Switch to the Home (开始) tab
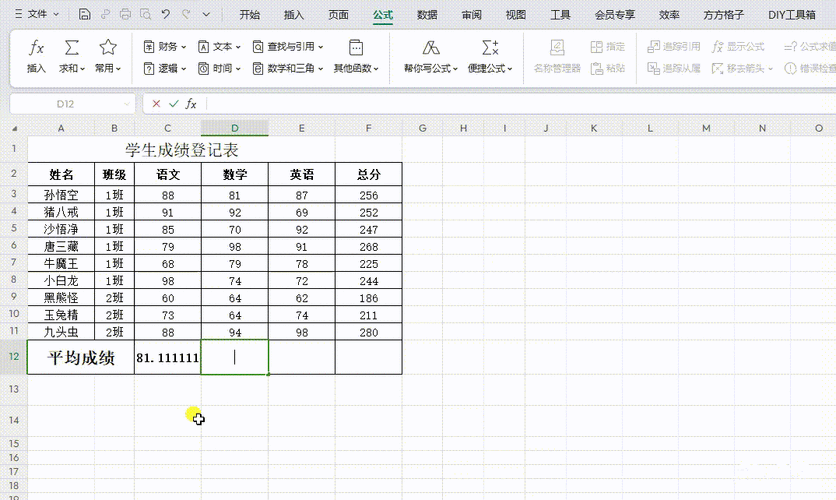The height and width of the screenshot is (500, 836). 250,15
